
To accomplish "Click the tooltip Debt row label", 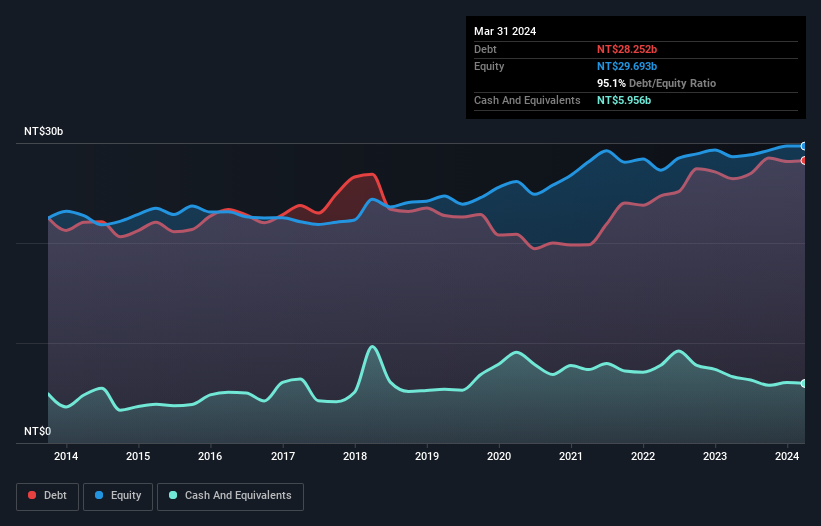I will click(x=485, y=49).
